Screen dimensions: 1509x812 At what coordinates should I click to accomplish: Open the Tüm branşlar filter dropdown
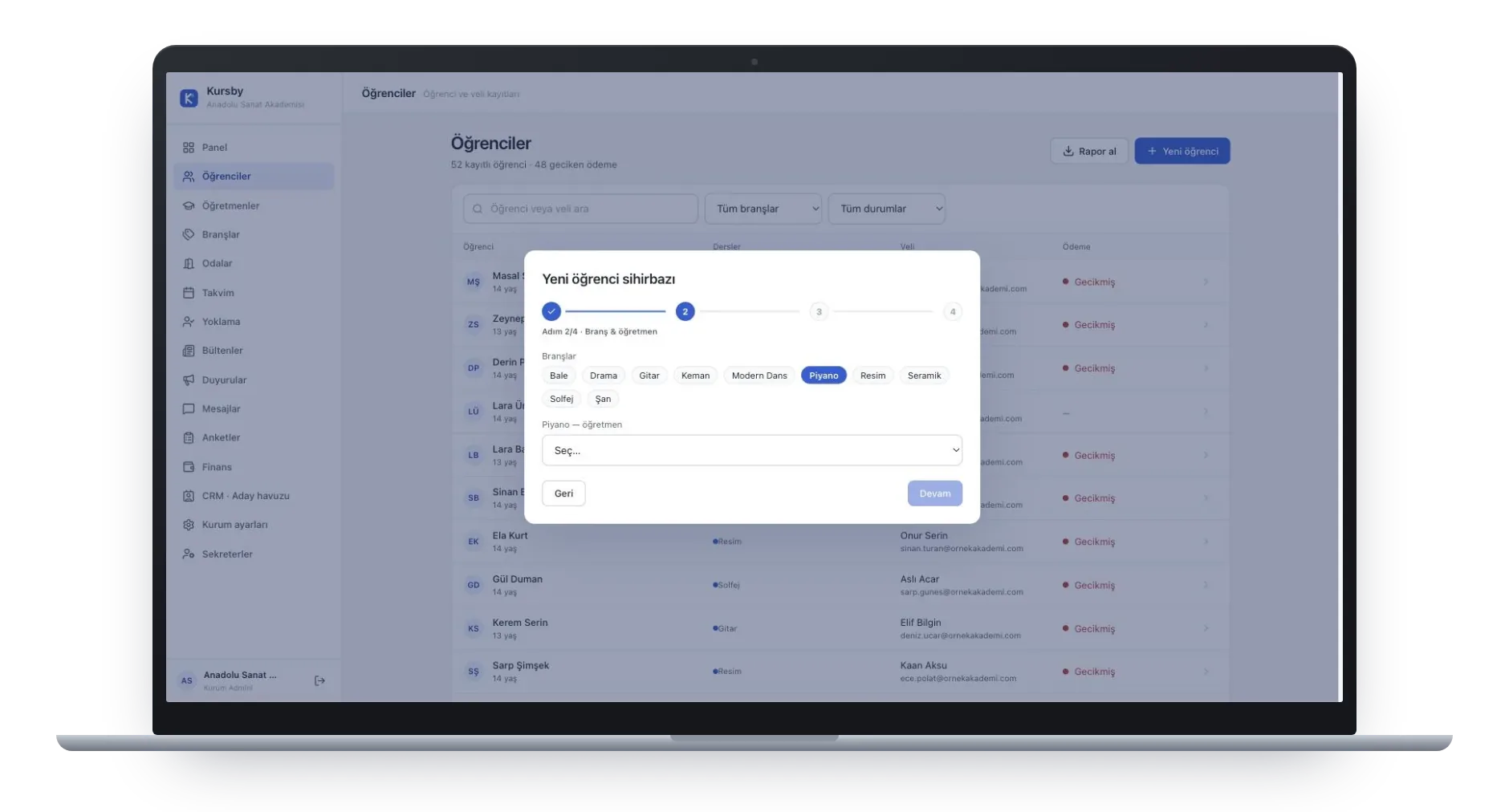coord(763,209)
